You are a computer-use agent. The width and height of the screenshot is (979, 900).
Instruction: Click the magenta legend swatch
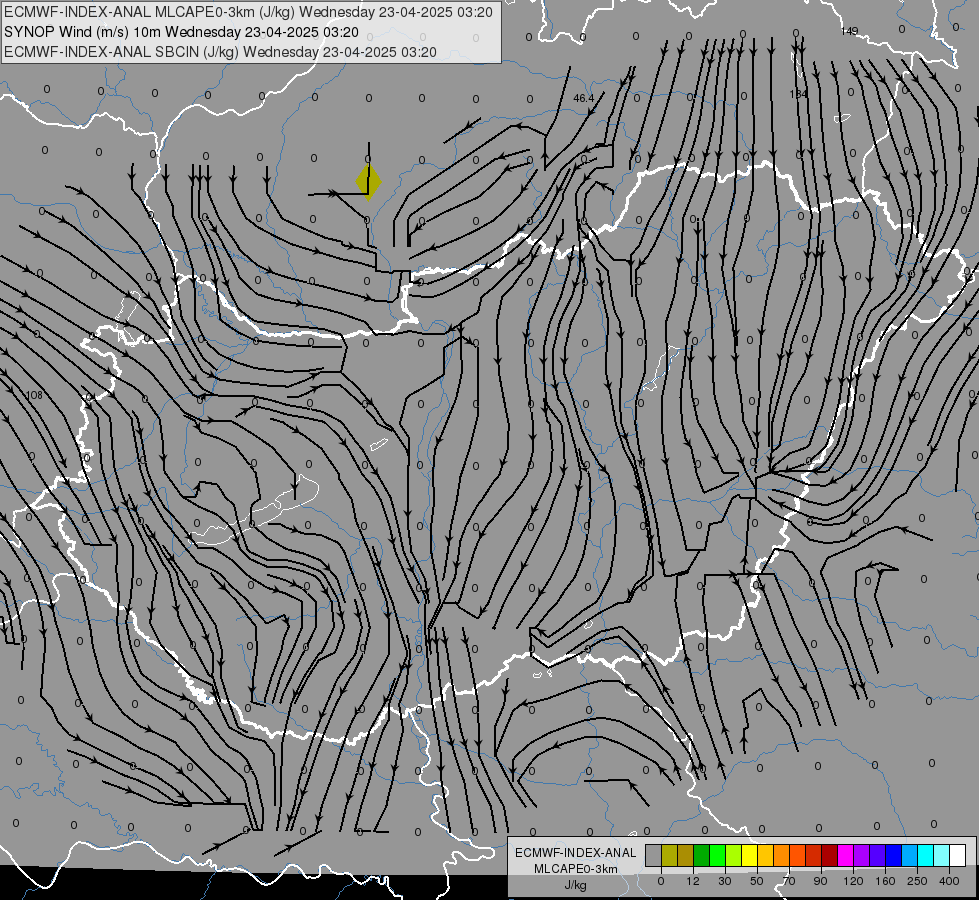pyautogui.click(x=847, y=856)
